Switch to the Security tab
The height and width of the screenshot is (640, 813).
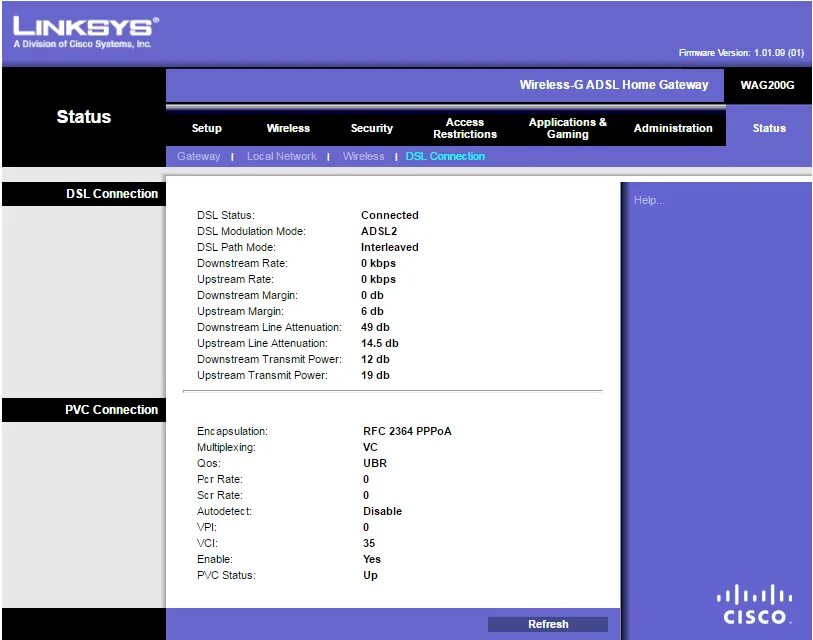(371, 128)
